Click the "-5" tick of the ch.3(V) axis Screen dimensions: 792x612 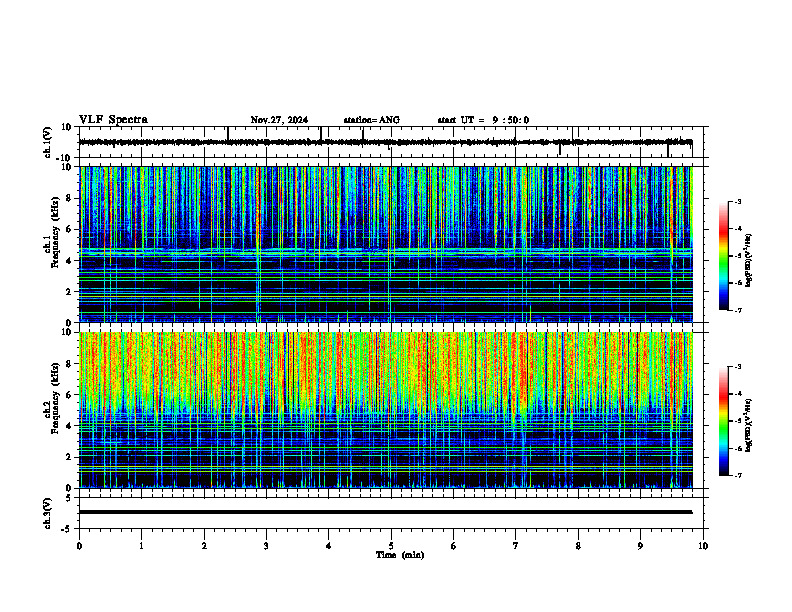[67, 529]
